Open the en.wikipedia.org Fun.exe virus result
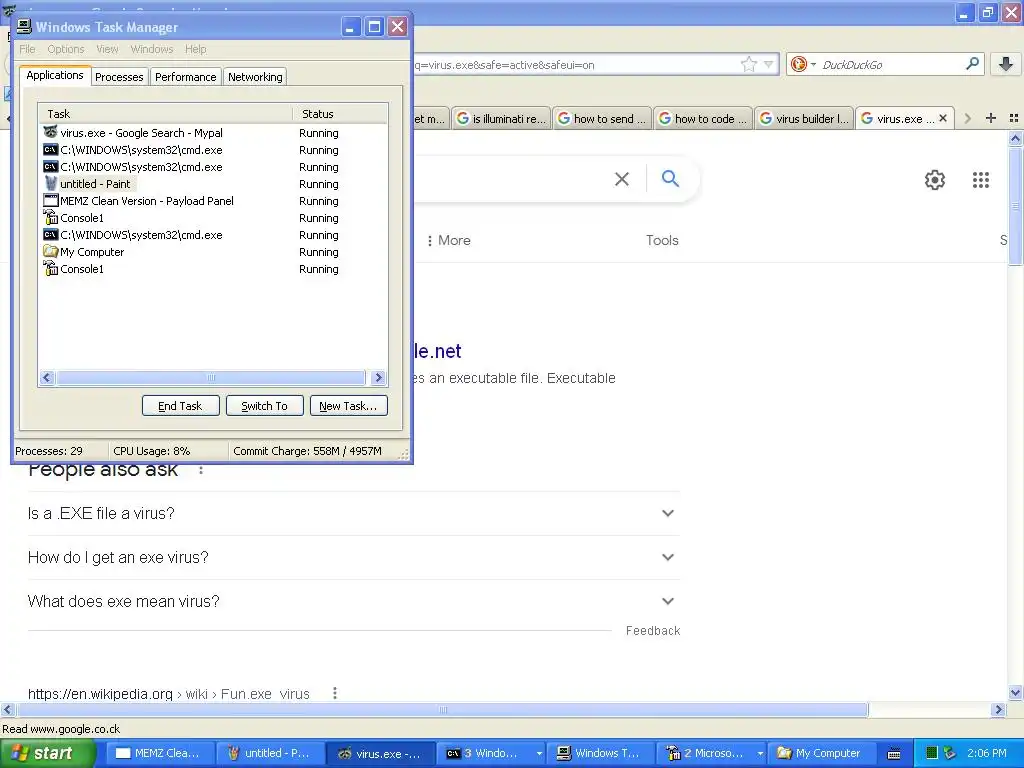 pos(168,694)
